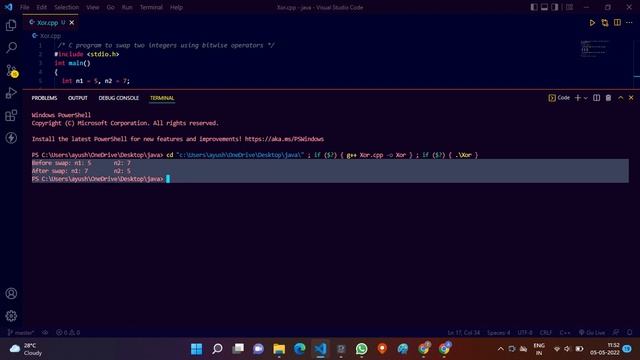Screen dimensions: 640x360
Task: Click the master branch indicator
Action: (21, 333)
